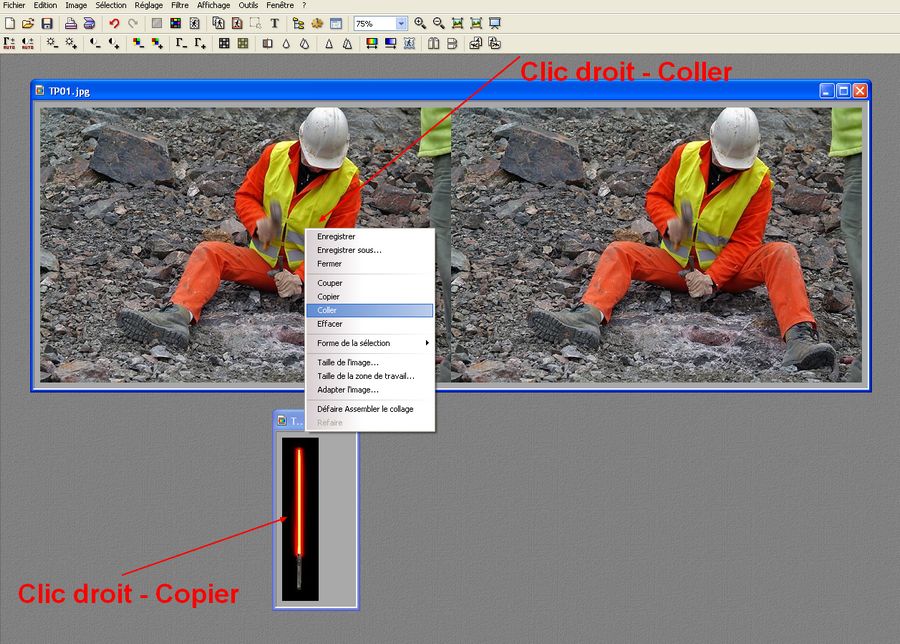Click the Zoom in magnifier icon

420,23
